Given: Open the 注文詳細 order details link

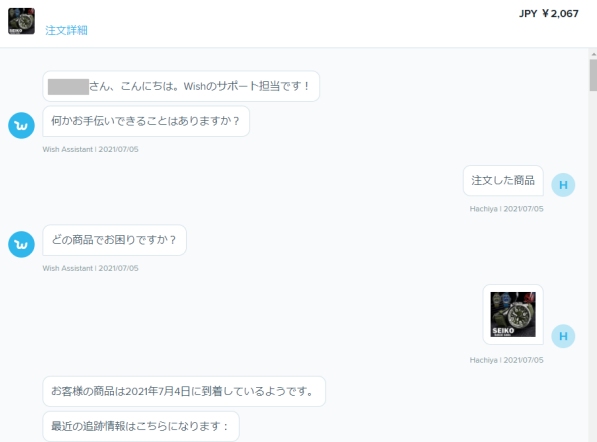Looking at the screenshot, I should [66, 30].
